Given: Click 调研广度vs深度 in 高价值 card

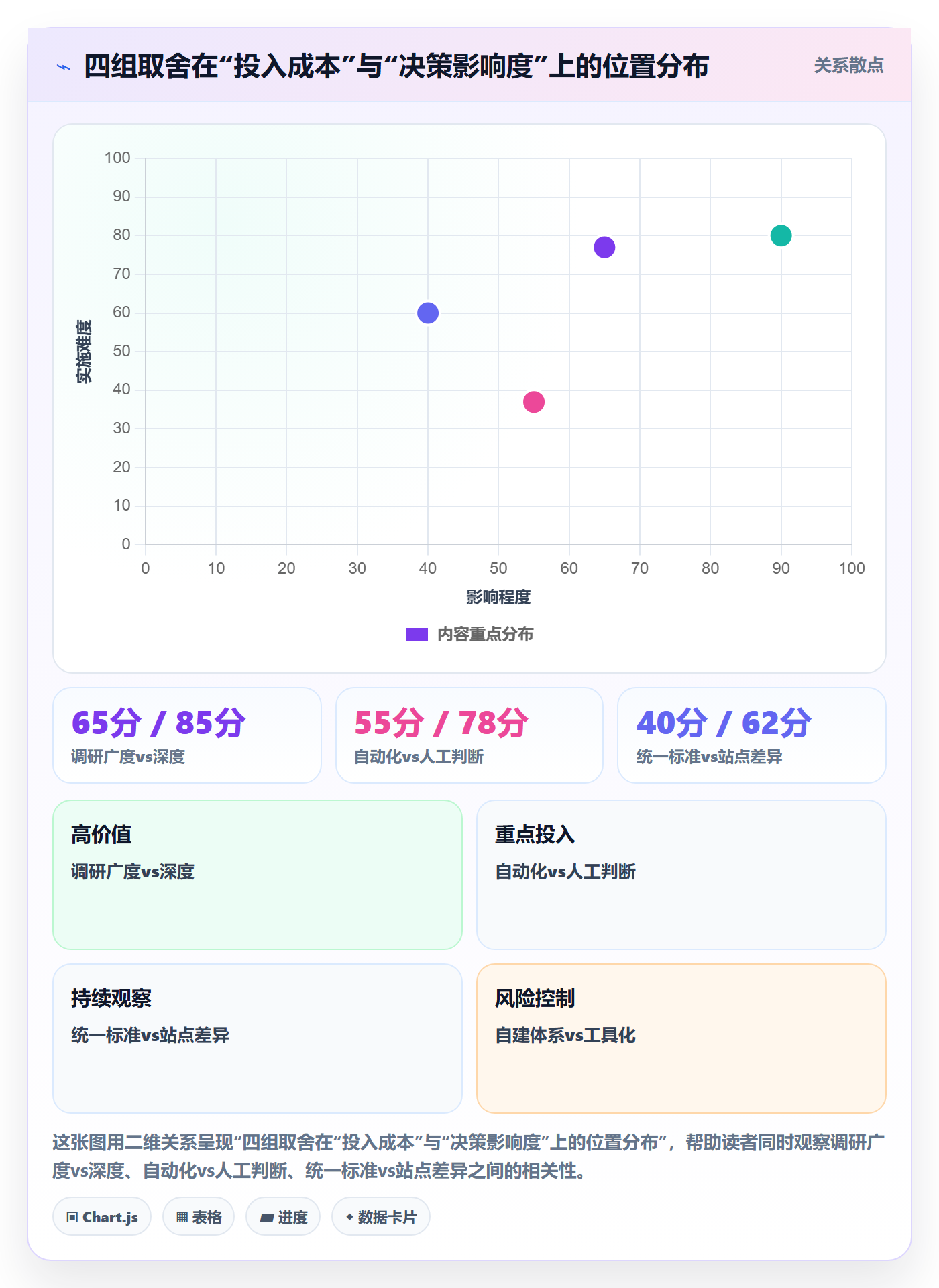Looking at the screenshot, I should 133,872.
